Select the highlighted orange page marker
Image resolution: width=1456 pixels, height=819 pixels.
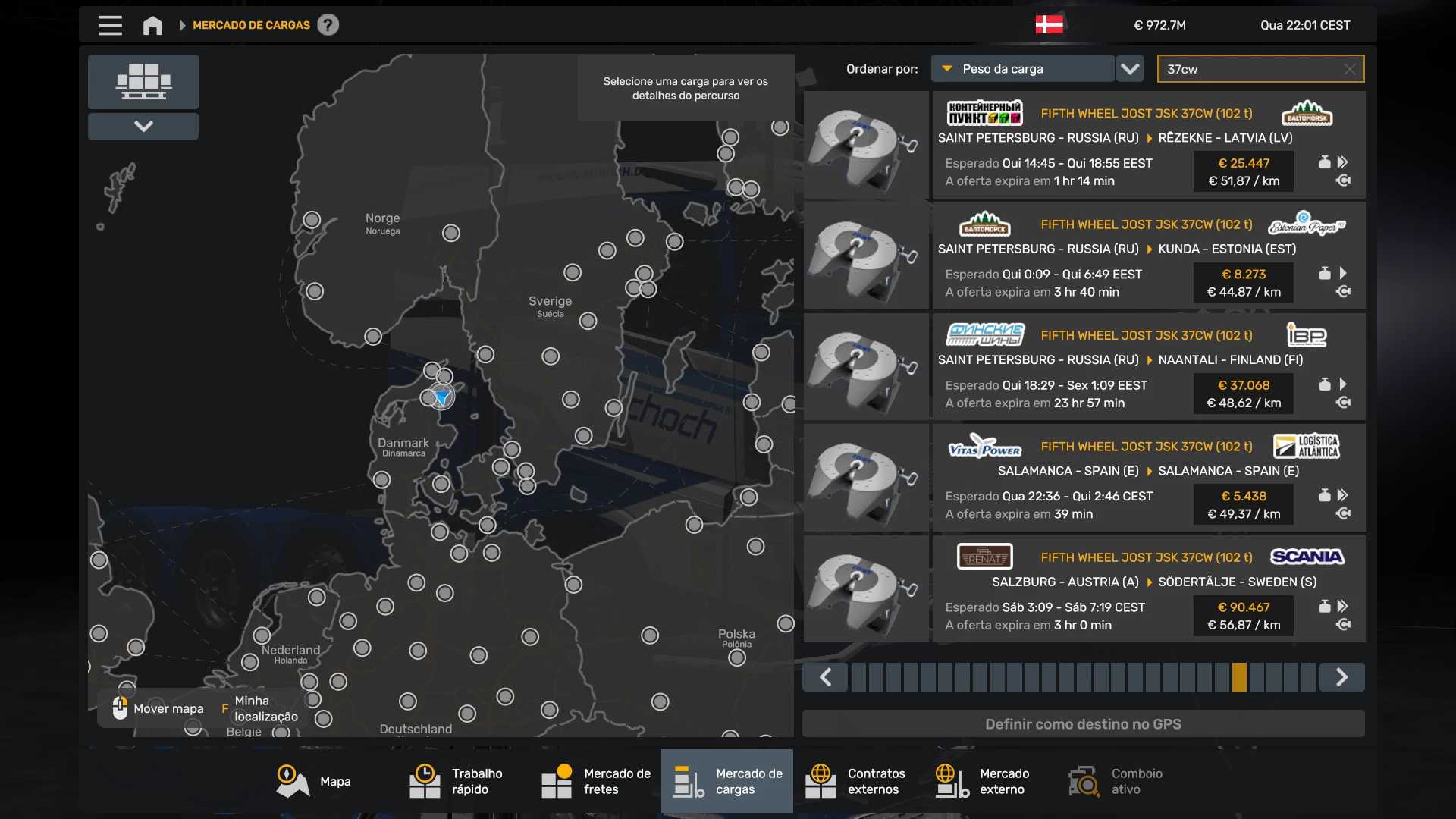(x=1239, y=677)
